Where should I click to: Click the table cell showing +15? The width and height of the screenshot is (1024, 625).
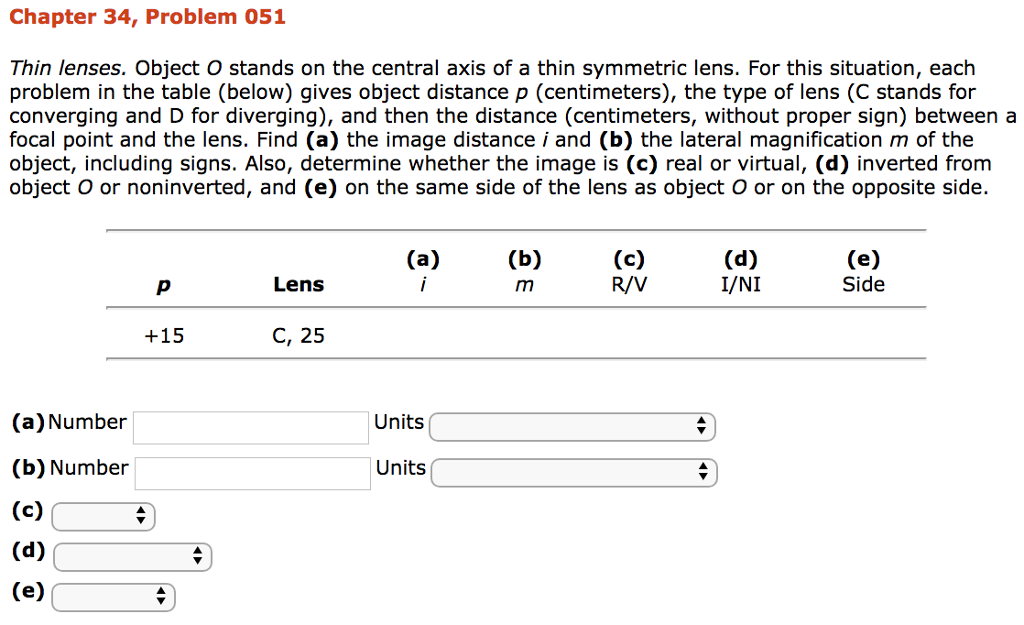165,335
